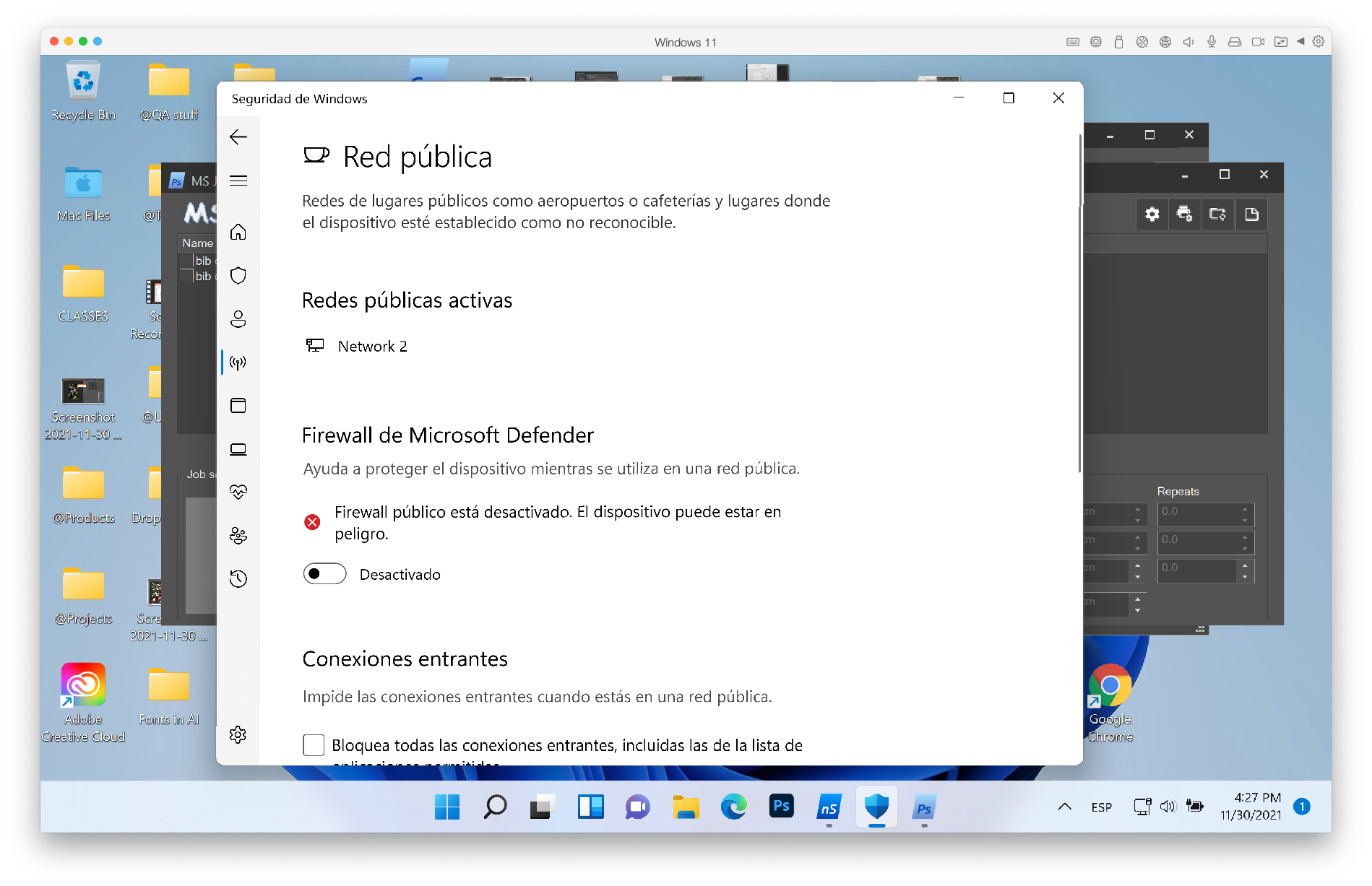Decrease the last Repeats value with its down arrow
This screenshot has height=886, width=1372.
click(x=1245, y=577)
